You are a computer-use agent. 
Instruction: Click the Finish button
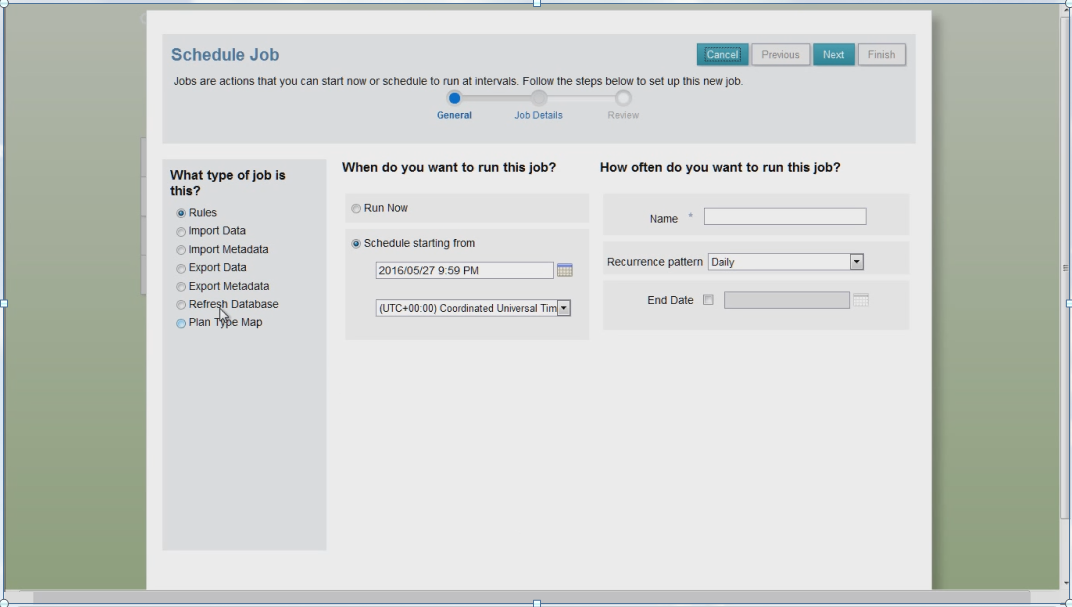881,55
